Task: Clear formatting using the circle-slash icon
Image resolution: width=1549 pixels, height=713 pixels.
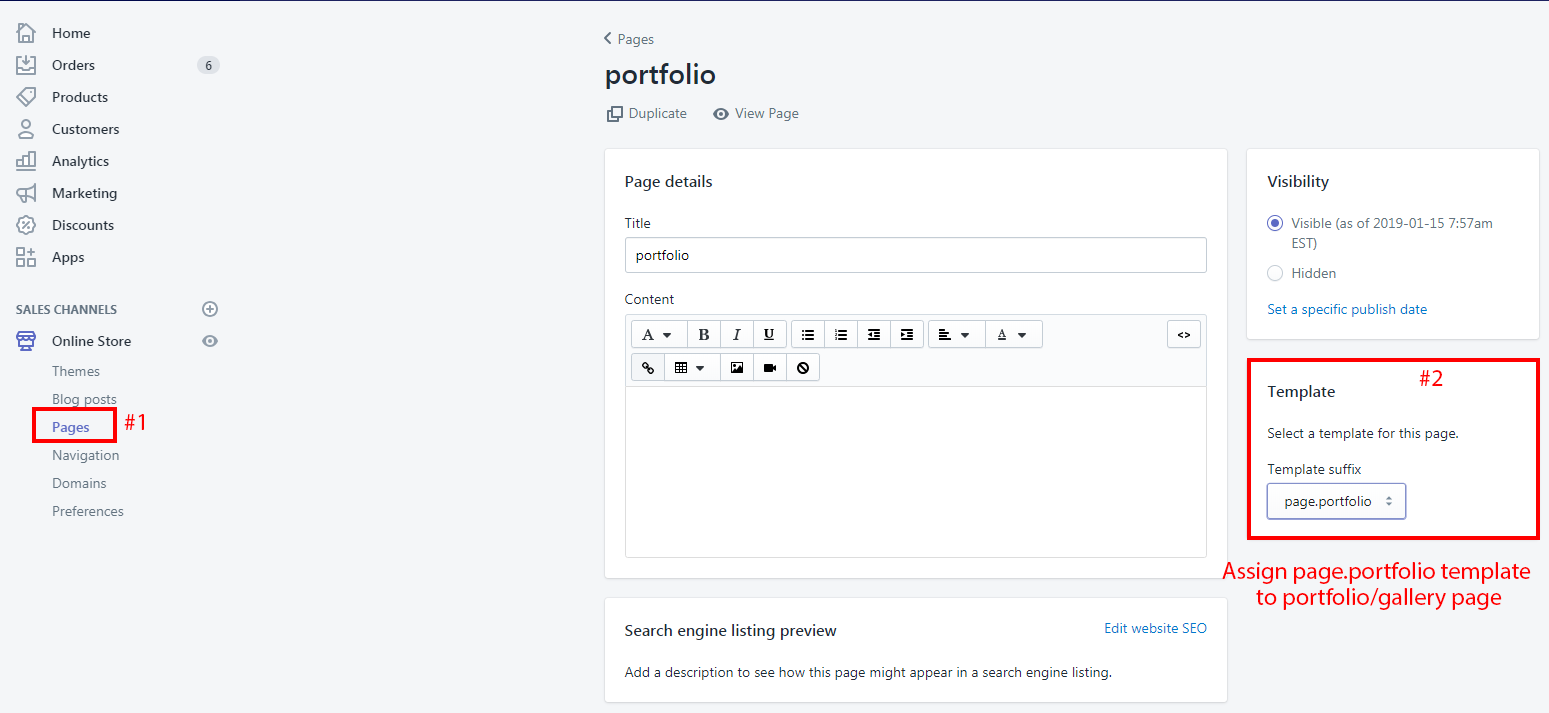Action: click(803, 368)
